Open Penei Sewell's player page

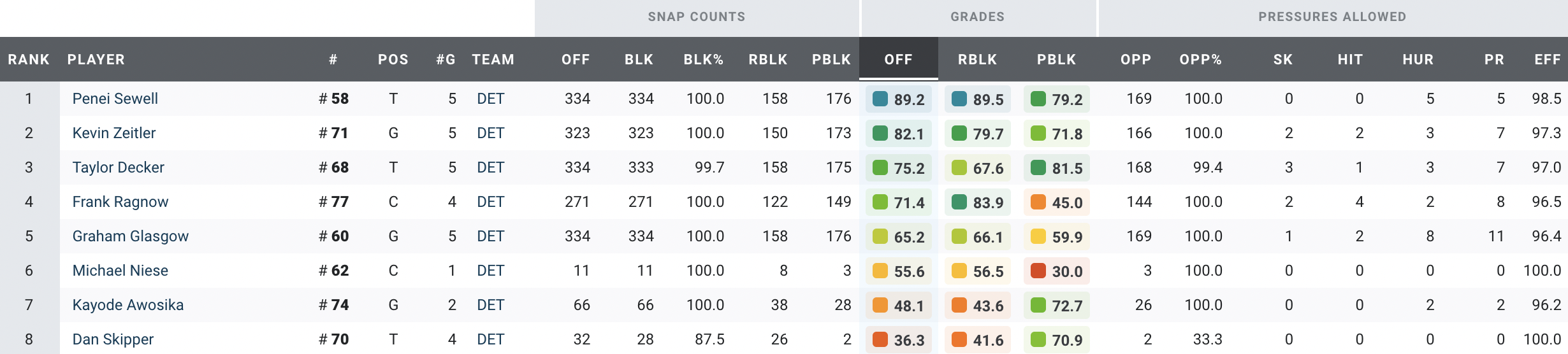tap(115, 99)
